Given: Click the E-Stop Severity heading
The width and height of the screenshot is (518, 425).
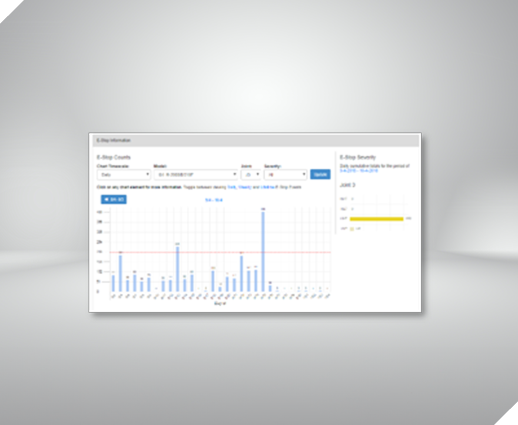Looking at the screenshot, I should coord(358,157).
